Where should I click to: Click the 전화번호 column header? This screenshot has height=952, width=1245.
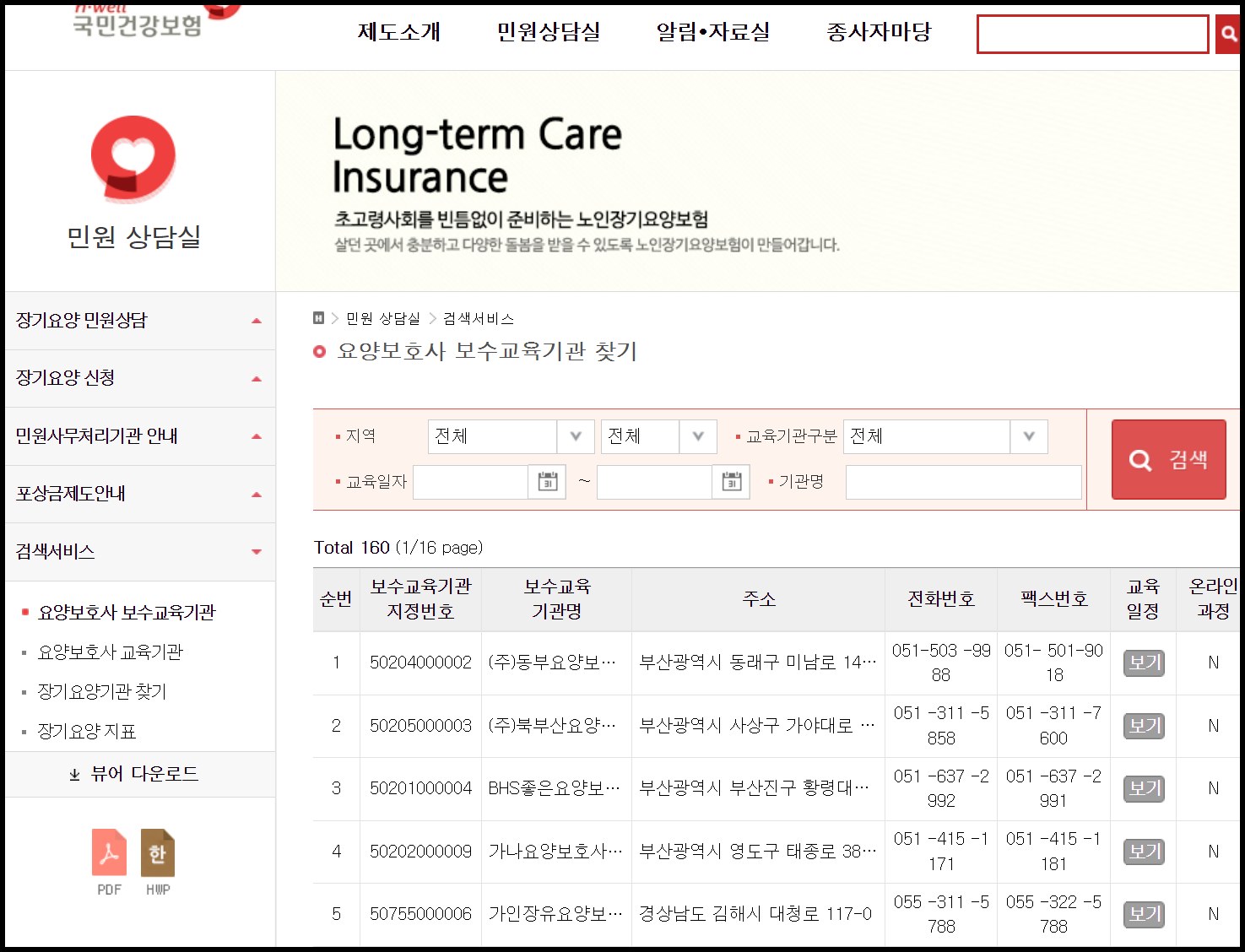tap(941, 599)
